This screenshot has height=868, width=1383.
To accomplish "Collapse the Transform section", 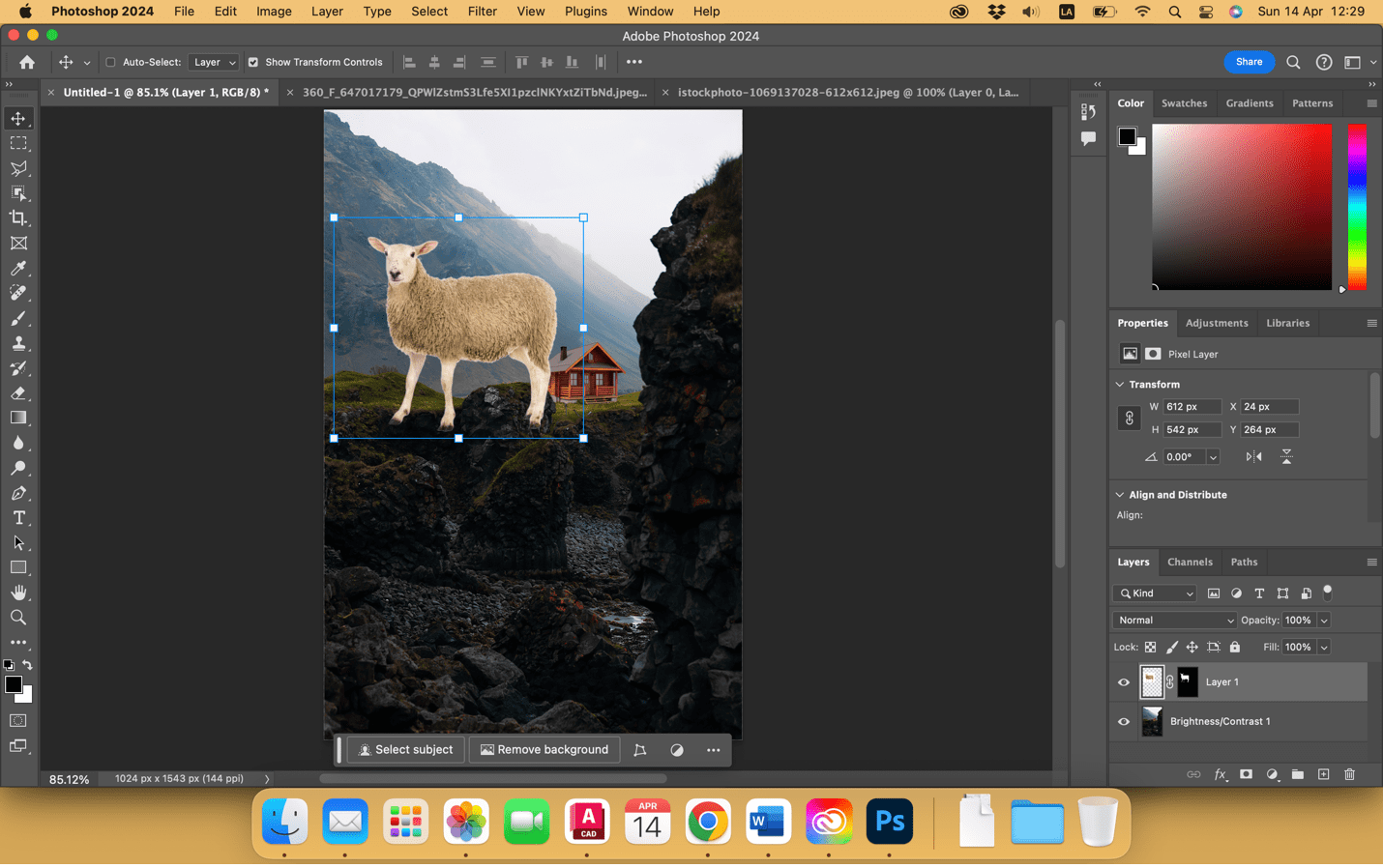I will tap(1120, 385).
